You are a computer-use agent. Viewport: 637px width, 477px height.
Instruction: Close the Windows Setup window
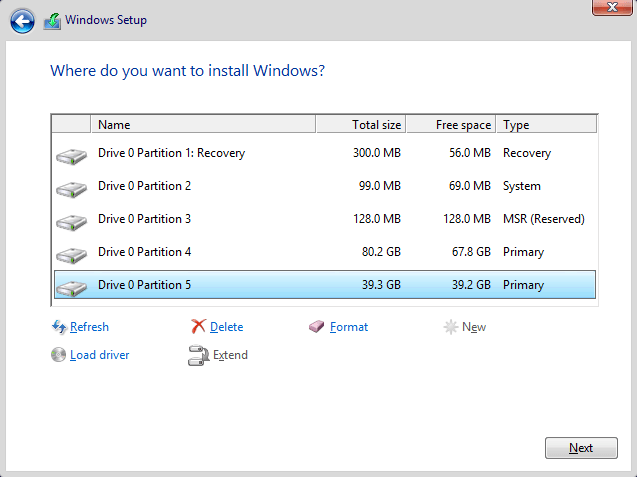click(612, 7)
